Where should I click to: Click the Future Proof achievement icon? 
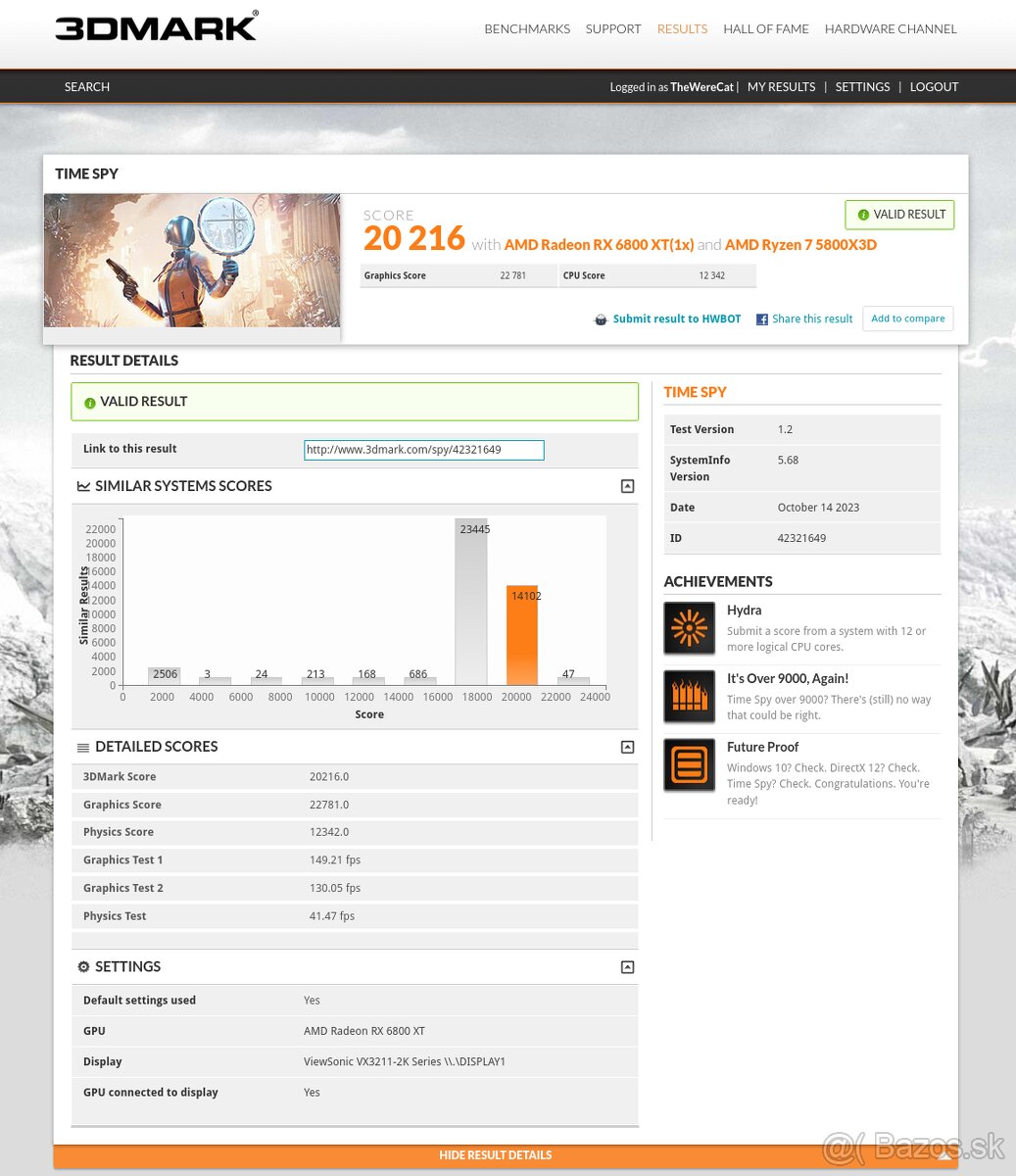pyautogui.click(x=689, y=765)
